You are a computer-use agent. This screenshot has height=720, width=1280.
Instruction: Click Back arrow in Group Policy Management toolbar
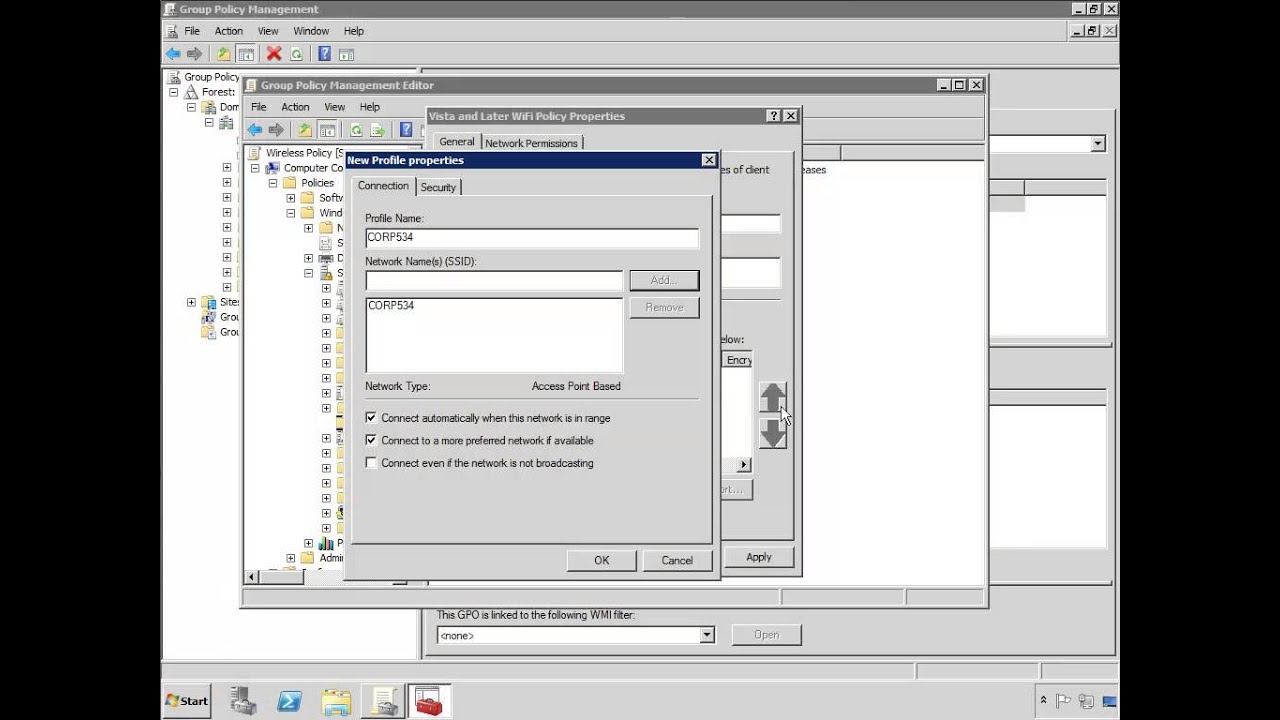(x=173, y=54)
